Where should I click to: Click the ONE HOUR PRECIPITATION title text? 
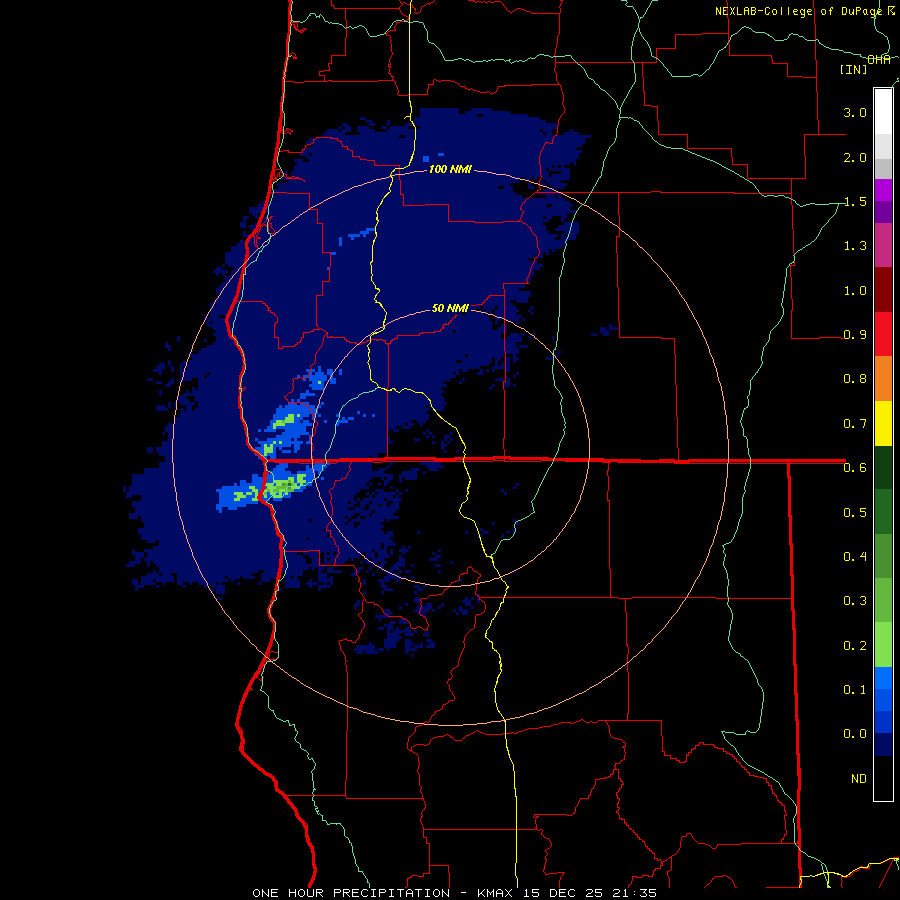(x=351, y=893)
